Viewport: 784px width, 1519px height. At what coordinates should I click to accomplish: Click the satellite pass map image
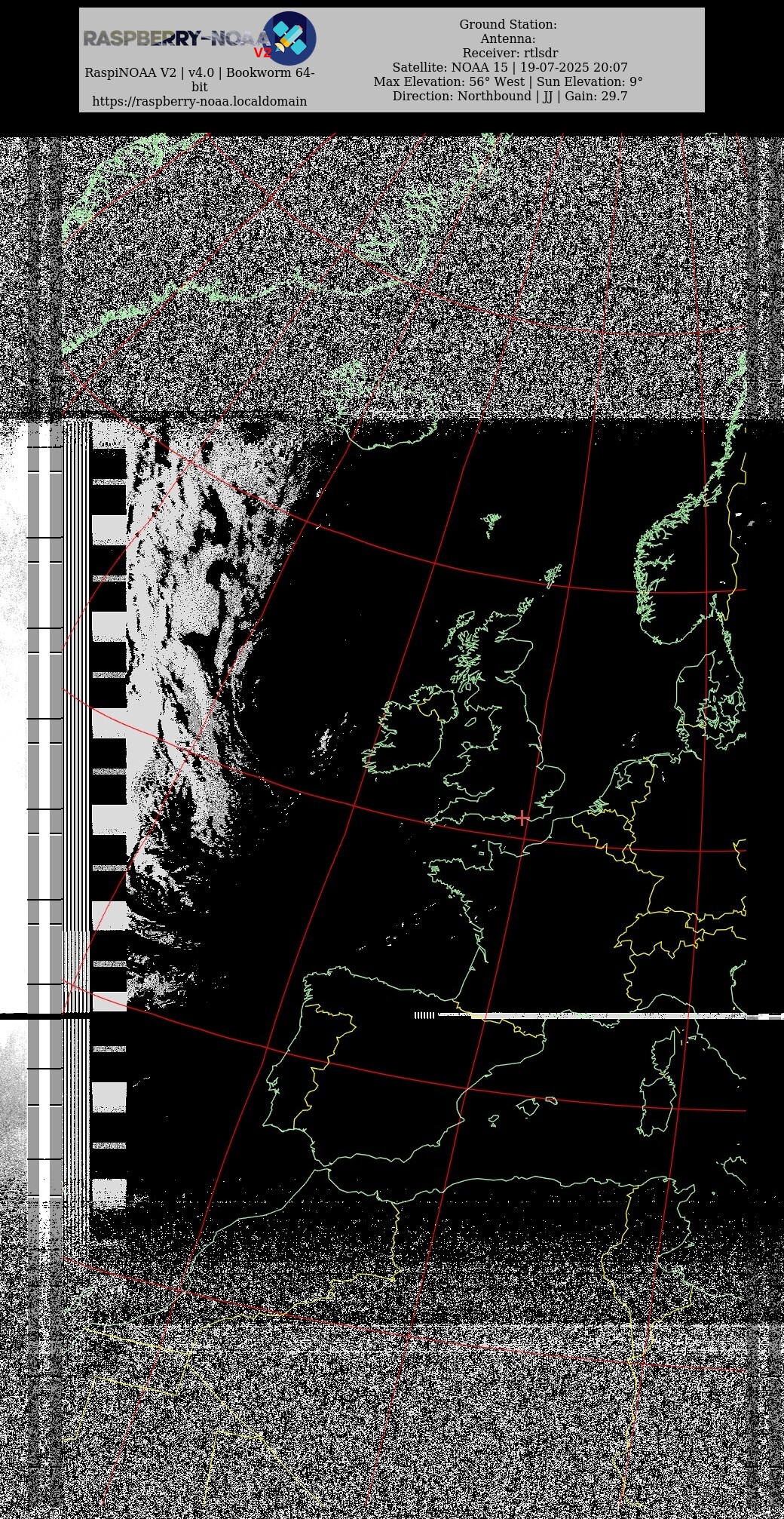click(x=392, y=826)
